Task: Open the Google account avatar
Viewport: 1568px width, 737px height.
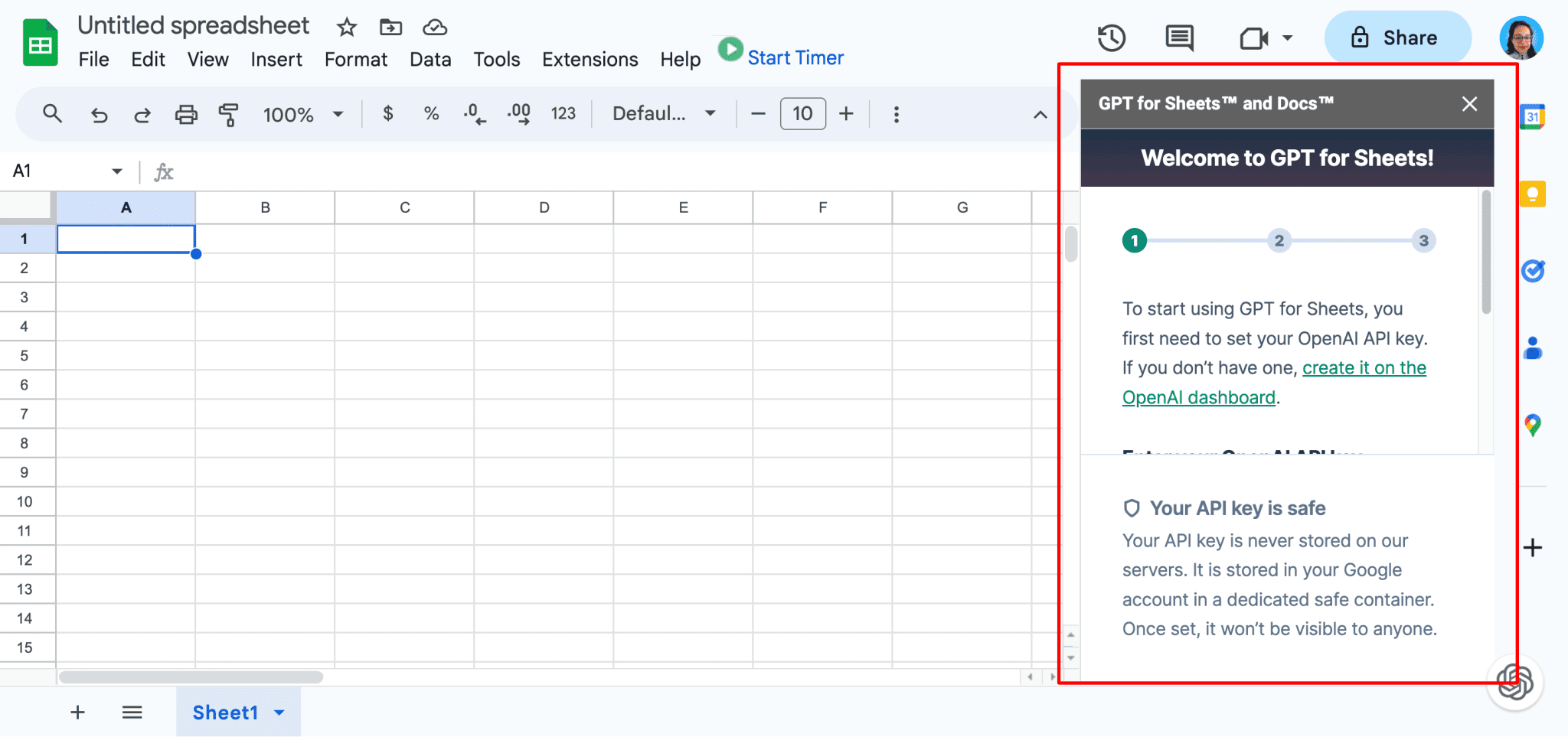Action: click(x=1521, y=38)
